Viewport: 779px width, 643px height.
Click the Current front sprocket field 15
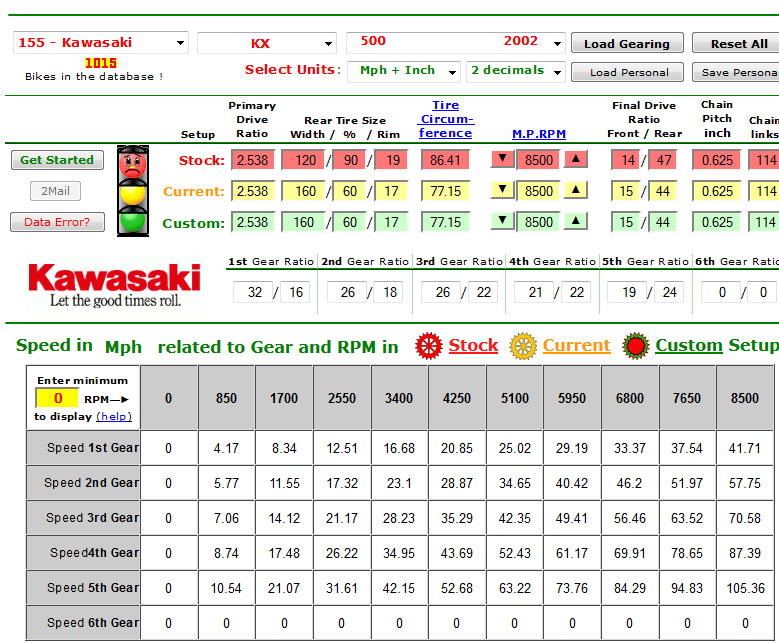(626, 191)
